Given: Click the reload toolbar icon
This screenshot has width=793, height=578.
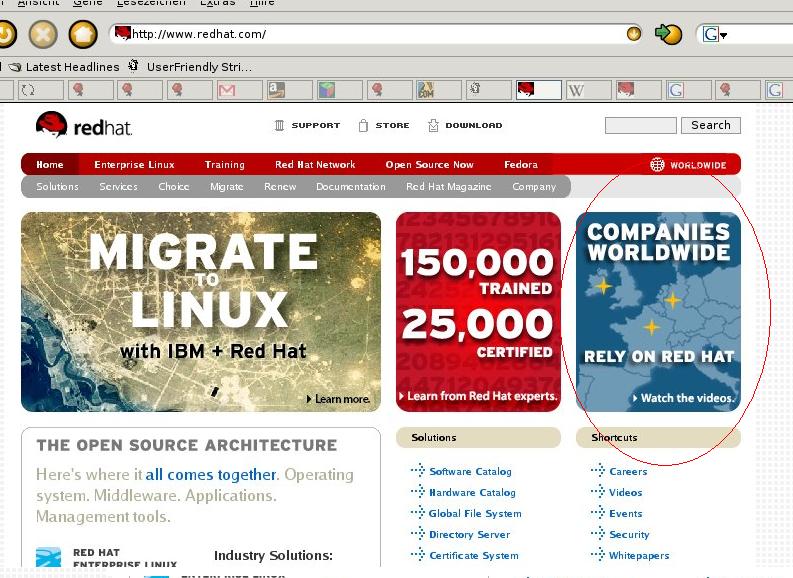Looking at the screenshot, I should pos(7,34).
